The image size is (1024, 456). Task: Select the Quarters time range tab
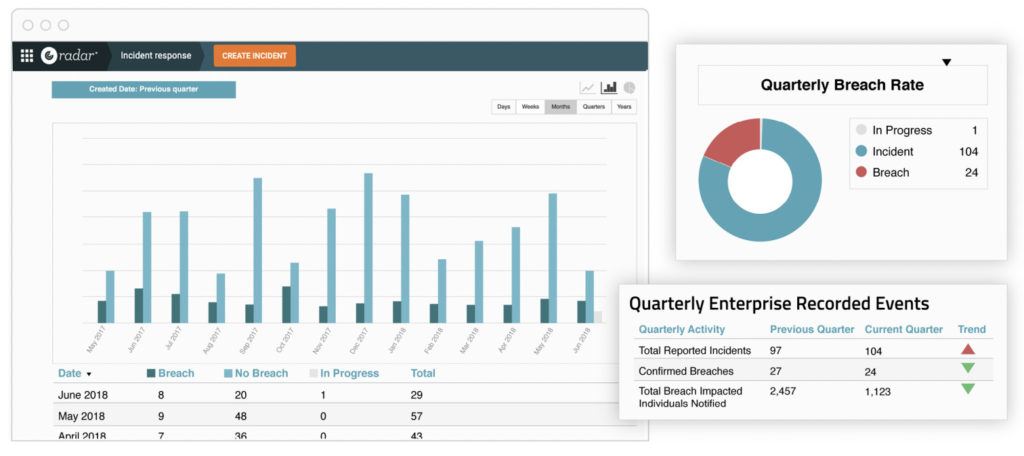(594, 107)
